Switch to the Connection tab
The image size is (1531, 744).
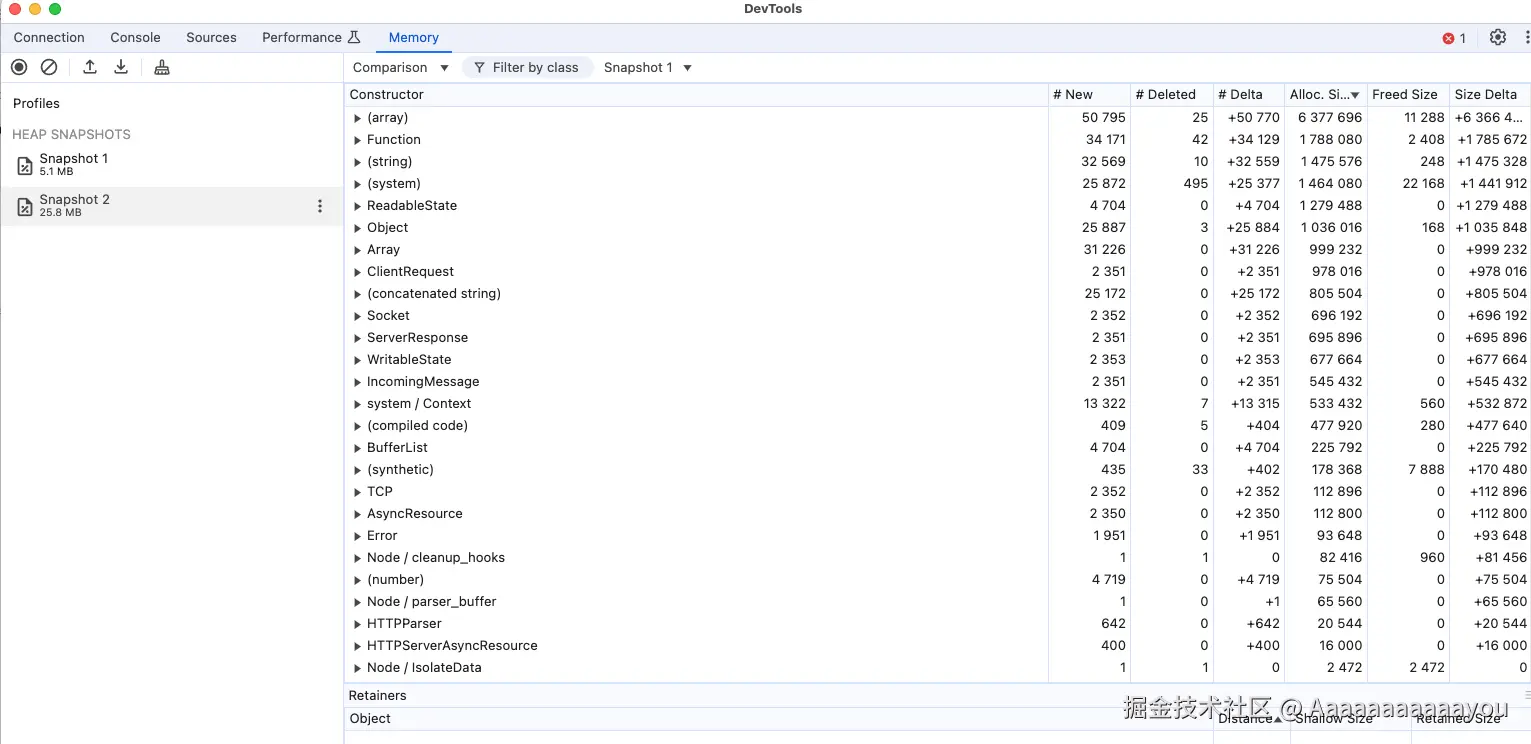click(x=49, y=37)
